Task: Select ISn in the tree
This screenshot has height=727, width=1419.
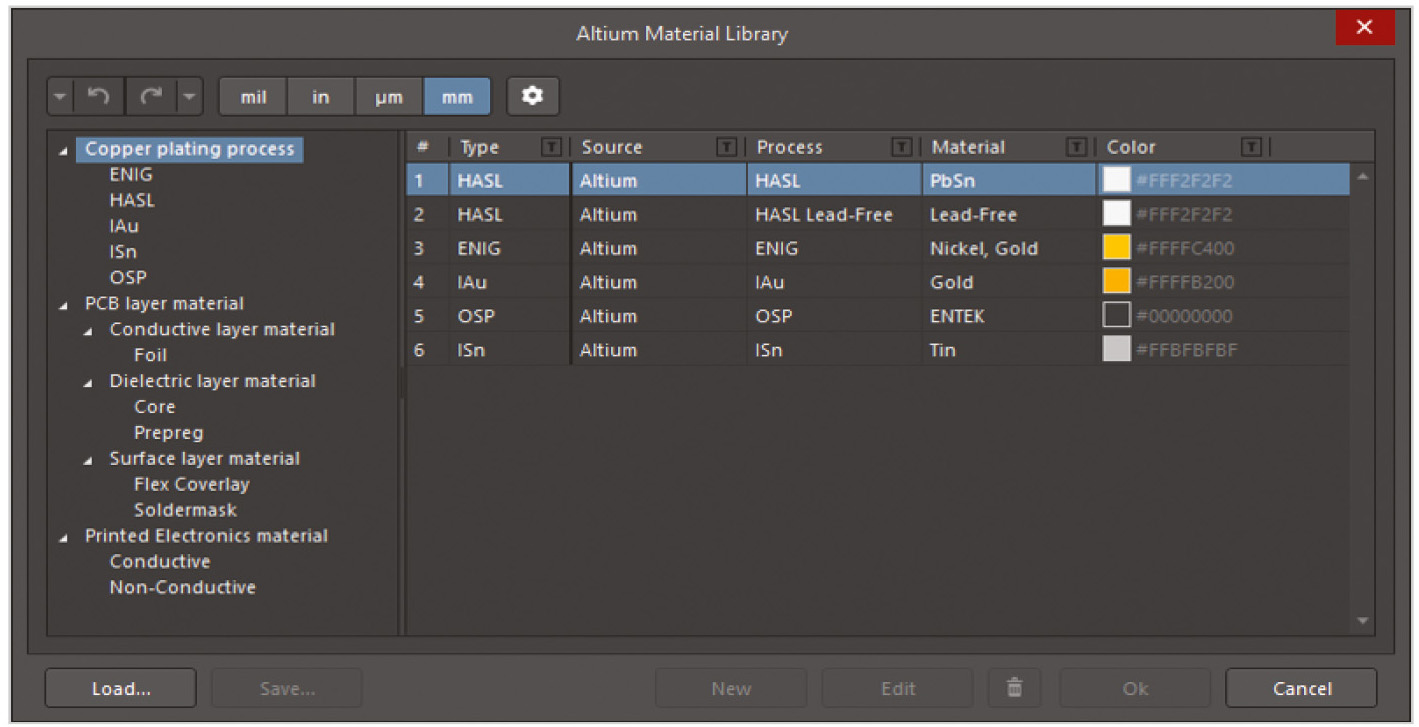Action: click(123, 252)
